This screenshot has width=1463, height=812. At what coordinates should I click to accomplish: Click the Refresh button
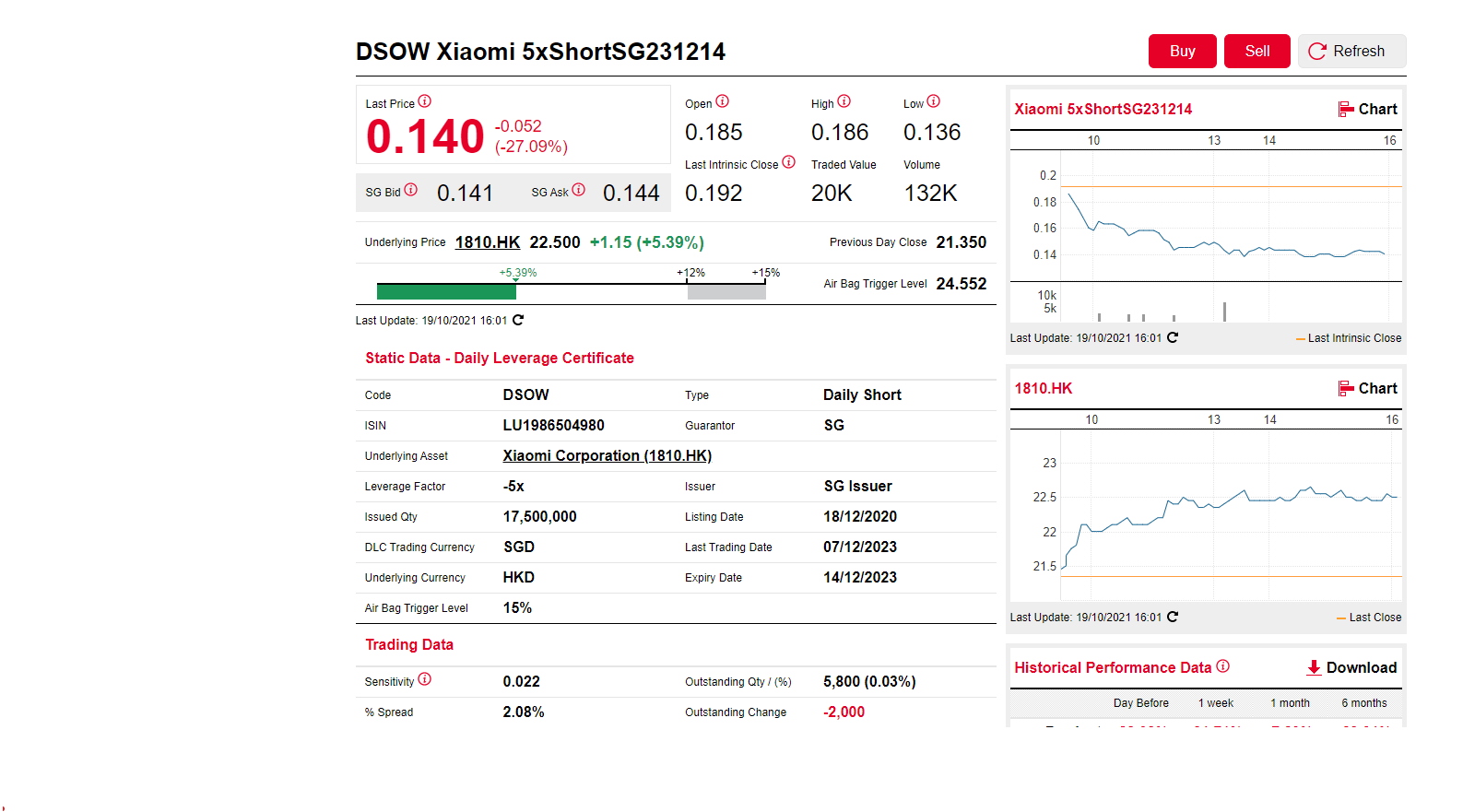(x=1352, y=52)
